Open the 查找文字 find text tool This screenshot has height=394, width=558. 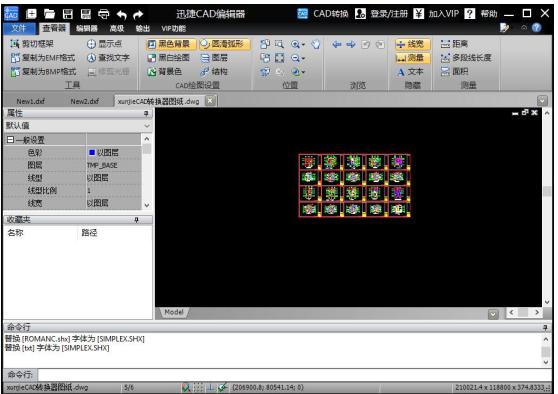coord(109,58)
